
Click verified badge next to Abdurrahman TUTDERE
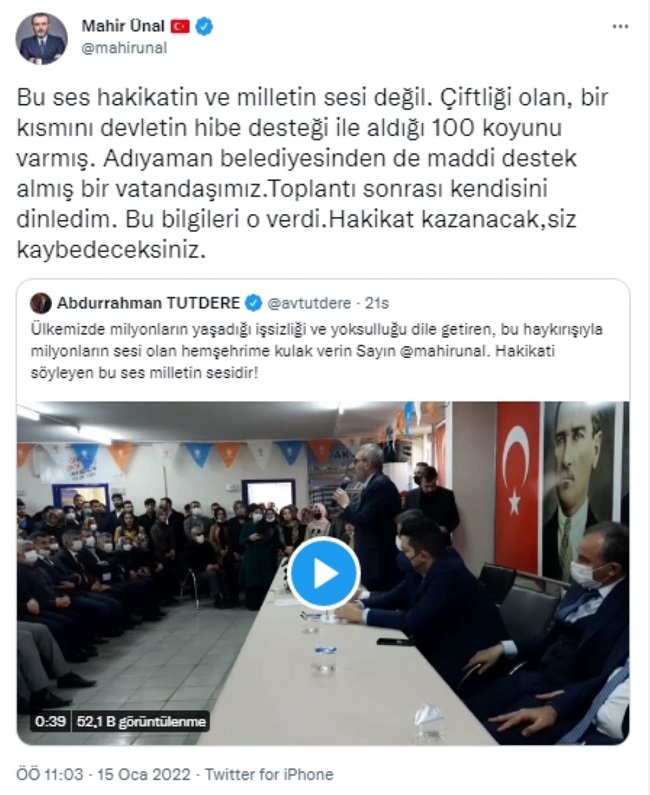253,303
